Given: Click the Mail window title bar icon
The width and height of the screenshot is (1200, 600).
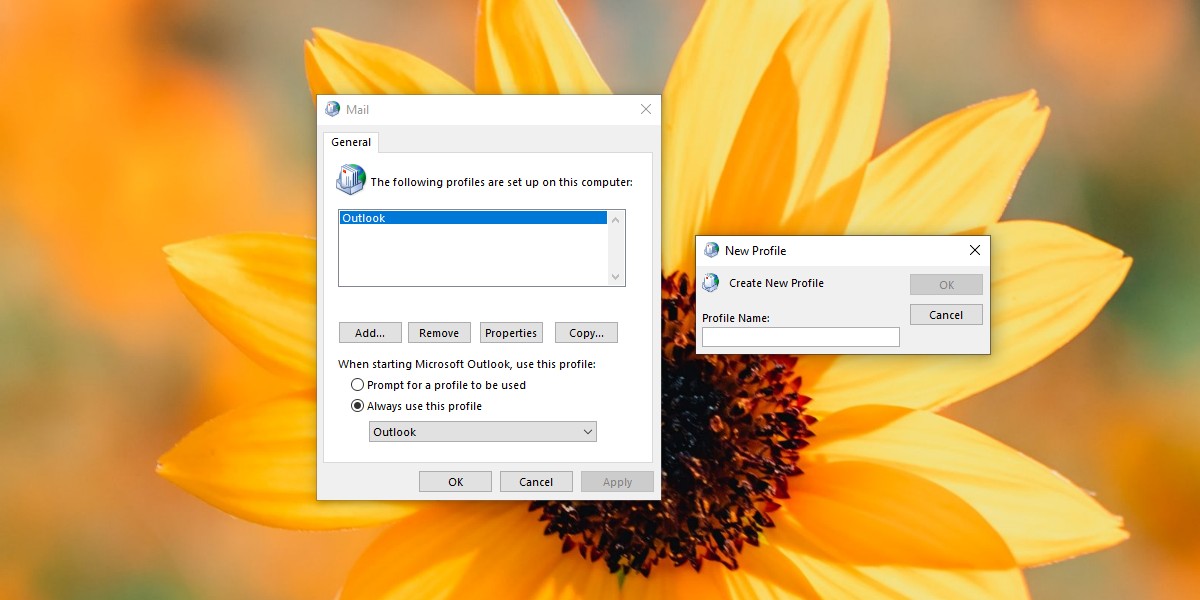Looking at the screenshot, I should click(x=332, y=109).
